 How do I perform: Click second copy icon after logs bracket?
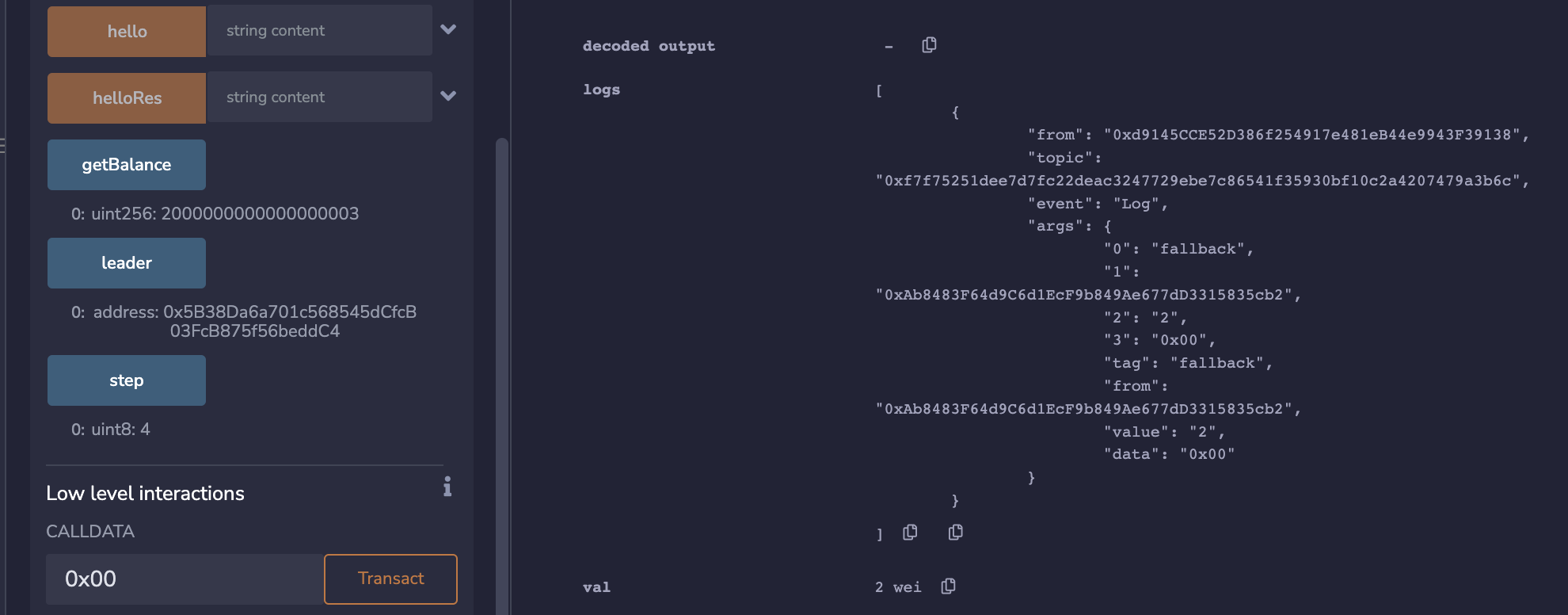pyautogui.click(x=956, y=532)
